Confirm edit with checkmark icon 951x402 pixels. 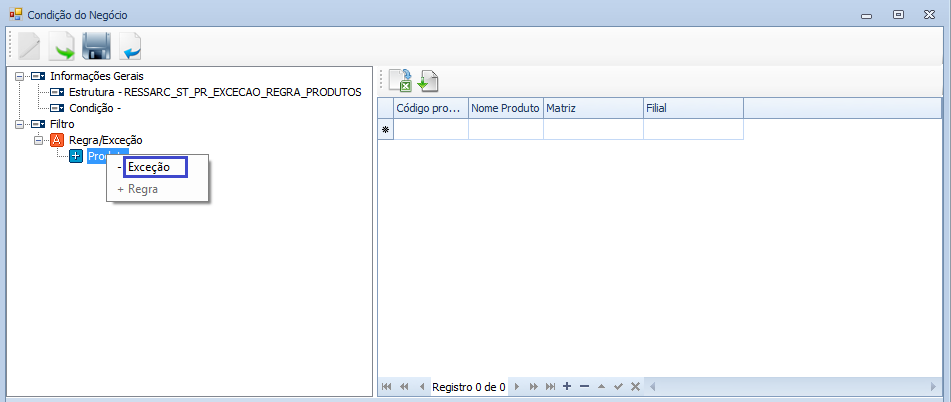[x=618, y=386]
